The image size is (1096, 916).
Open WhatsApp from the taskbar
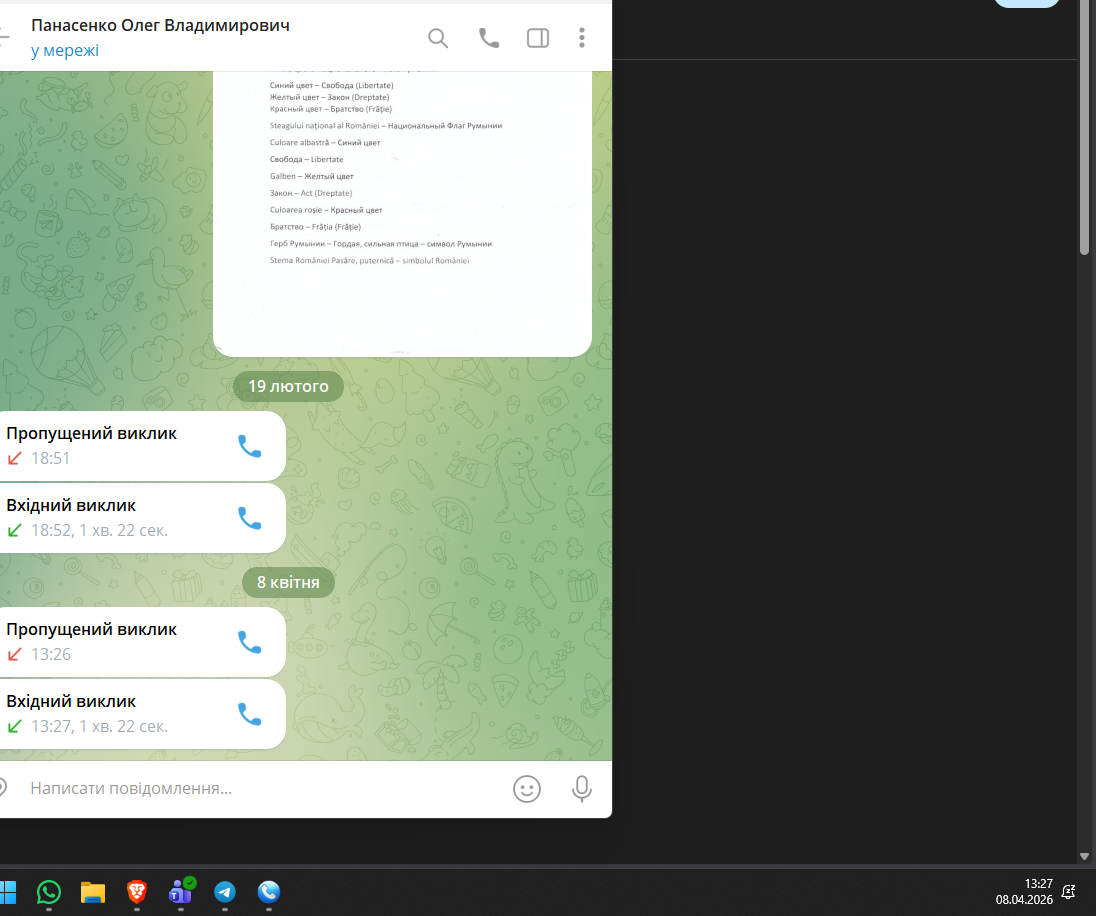click(x=49, y=892)
